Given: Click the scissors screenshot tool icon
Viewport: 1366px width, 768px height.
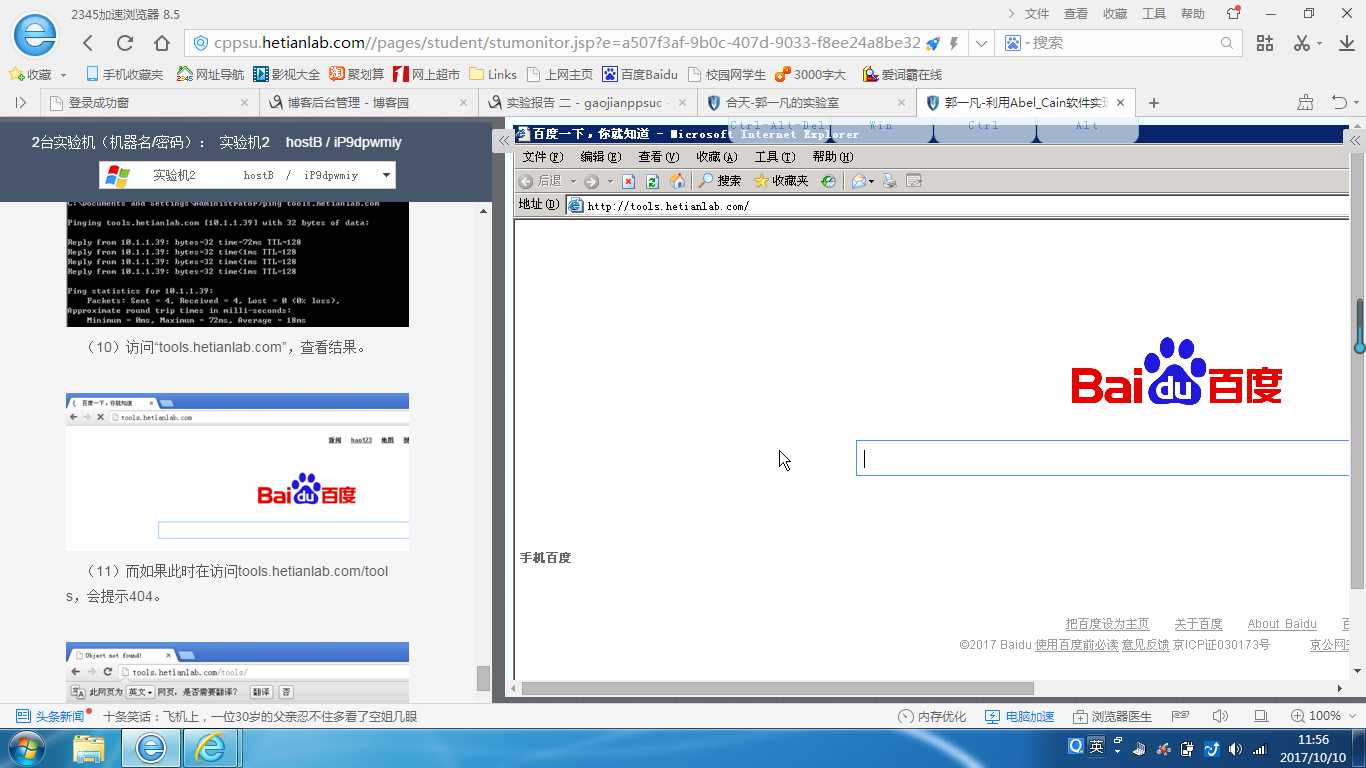Looking at the screenshot, I should (1301, 43).
